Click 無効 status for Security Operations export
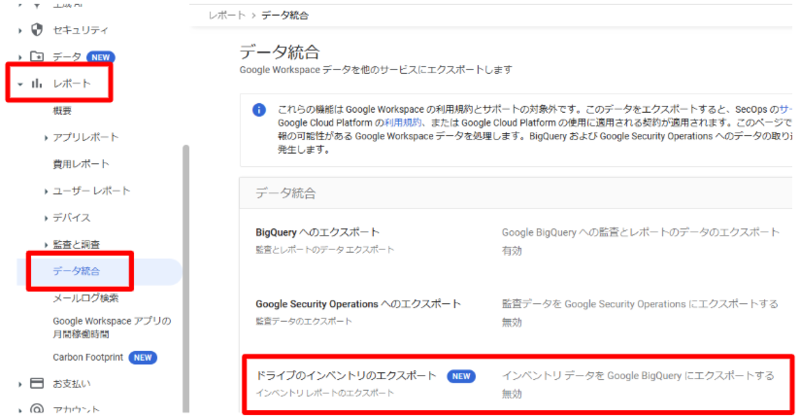 tap(512, 322)
